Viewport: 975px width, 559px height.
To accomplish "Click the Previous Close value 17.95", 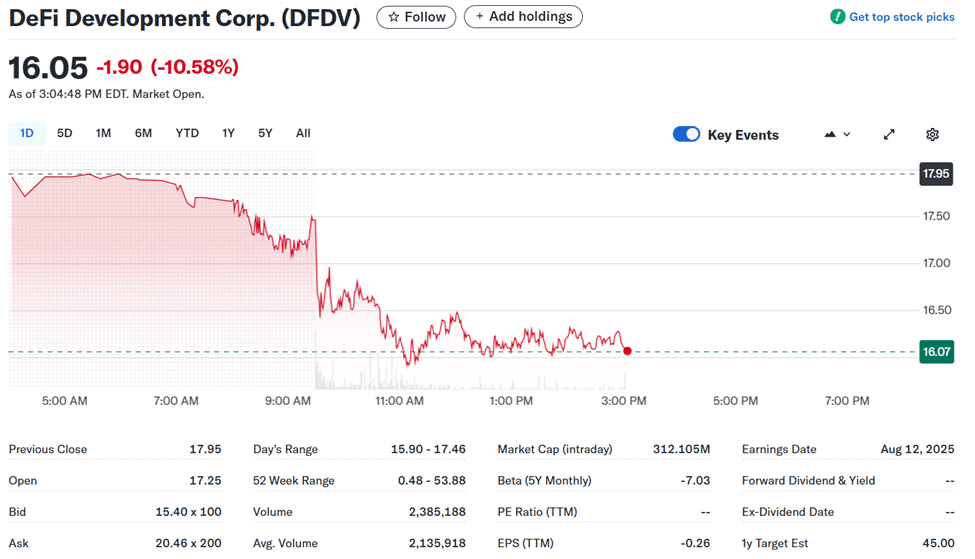I will pyautogui.click(x=205, y=449).
